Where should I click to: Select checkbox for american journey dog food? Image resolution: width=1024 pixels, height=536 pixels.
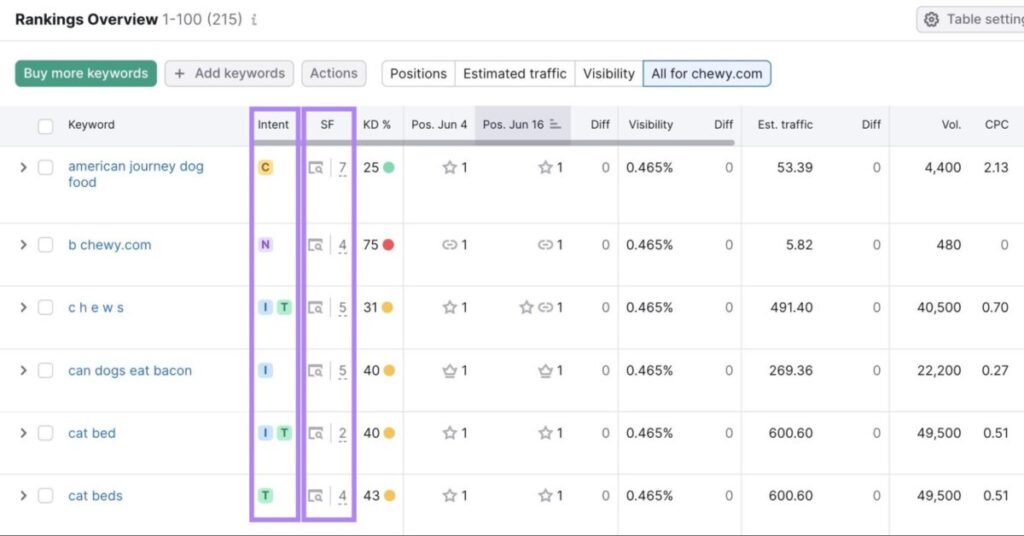click(x=45, y=168)
